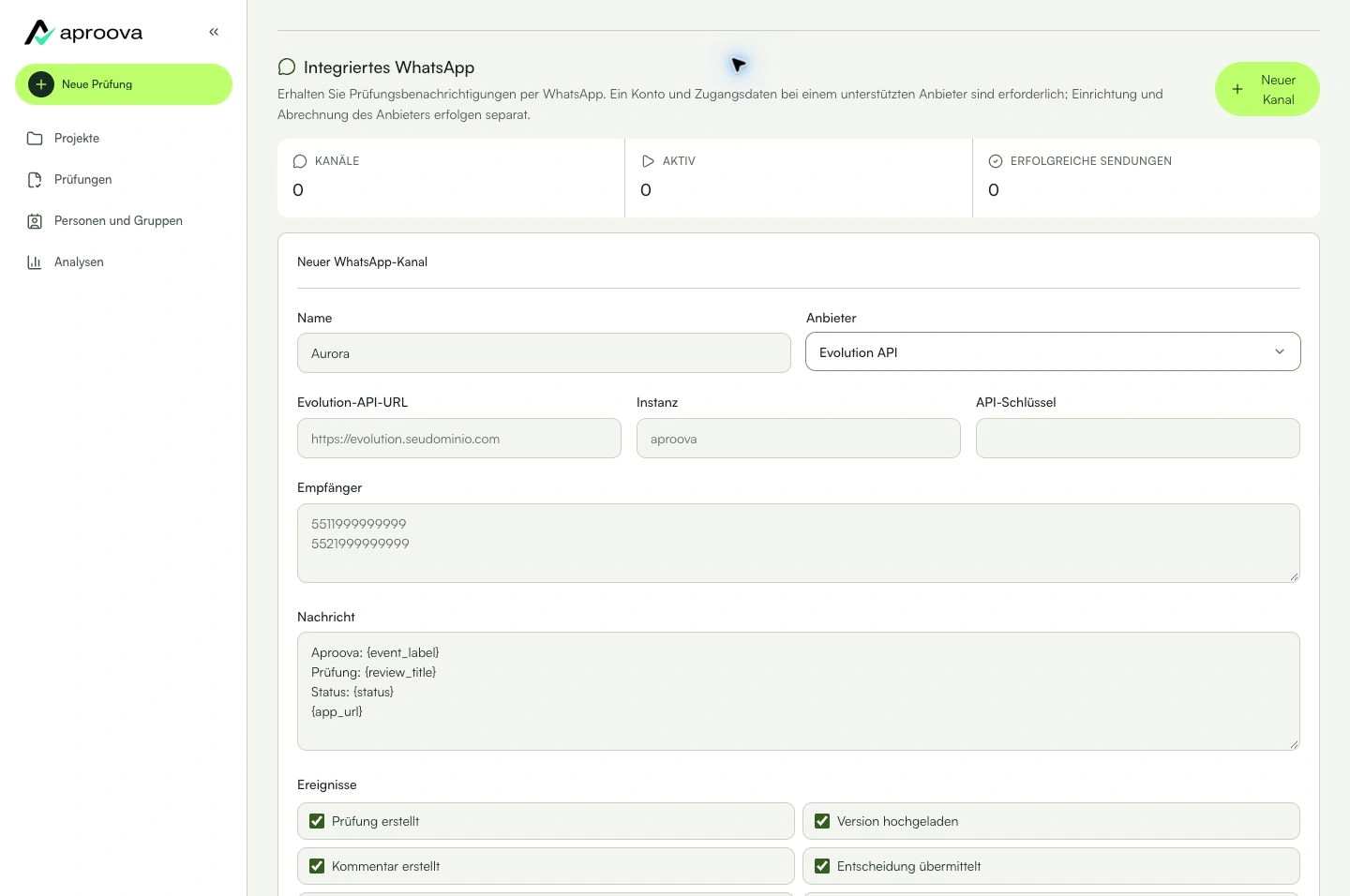Click the aproova logo icon

coord(38,33)
